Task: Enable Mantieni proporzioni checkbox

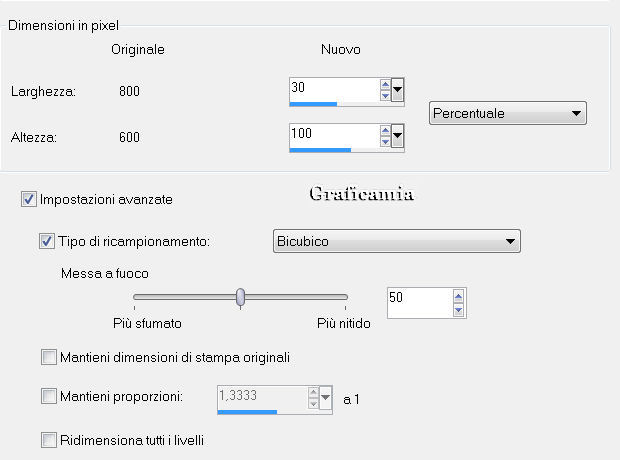Action: point(48,397)
